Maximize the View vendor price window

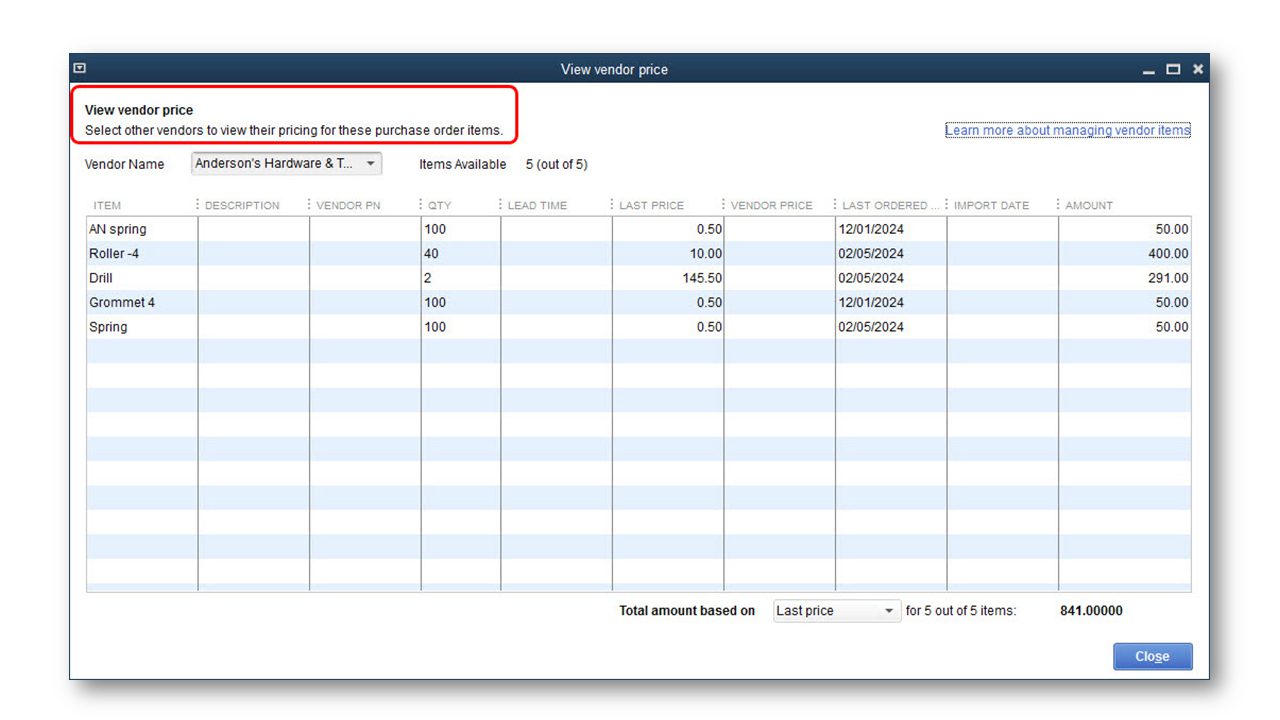pyautogui.click(x=1173, y=69)
